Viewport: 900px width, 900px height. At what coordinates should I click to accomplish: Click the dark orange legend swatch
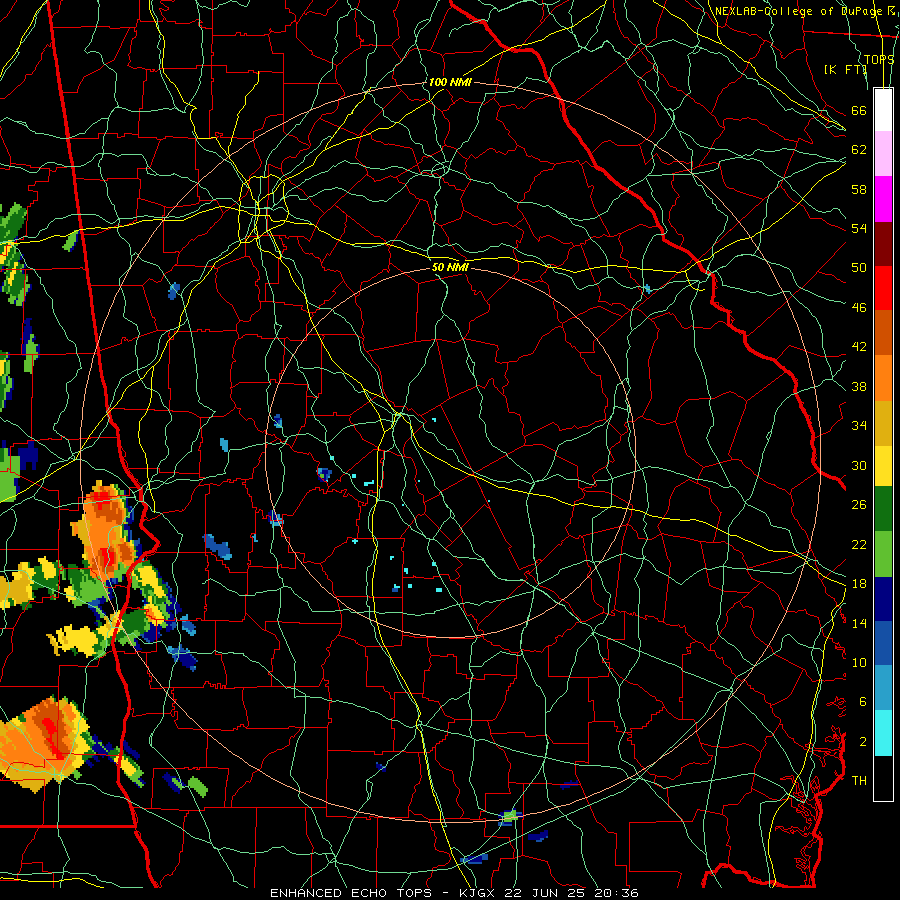(x=883, y=332)
